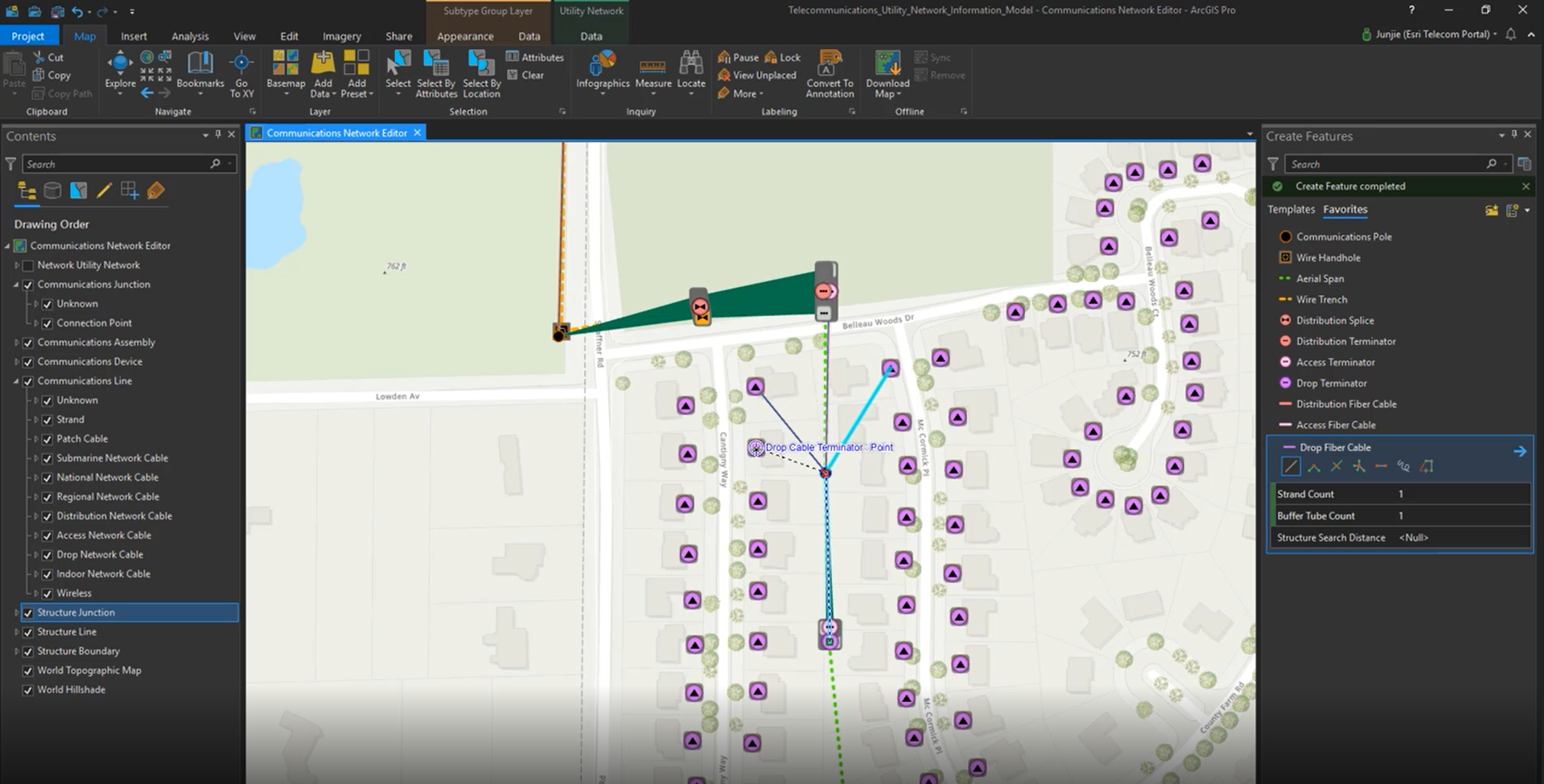Click the Strand Count value field
1544x784 pixels.
click(x=1462, y=494)
